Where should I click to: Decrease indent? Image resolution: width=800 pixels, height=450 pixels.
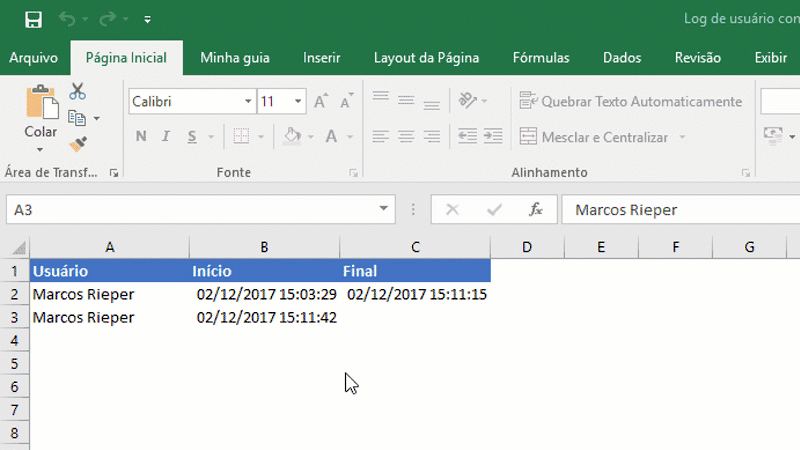[x=467, y=136]
